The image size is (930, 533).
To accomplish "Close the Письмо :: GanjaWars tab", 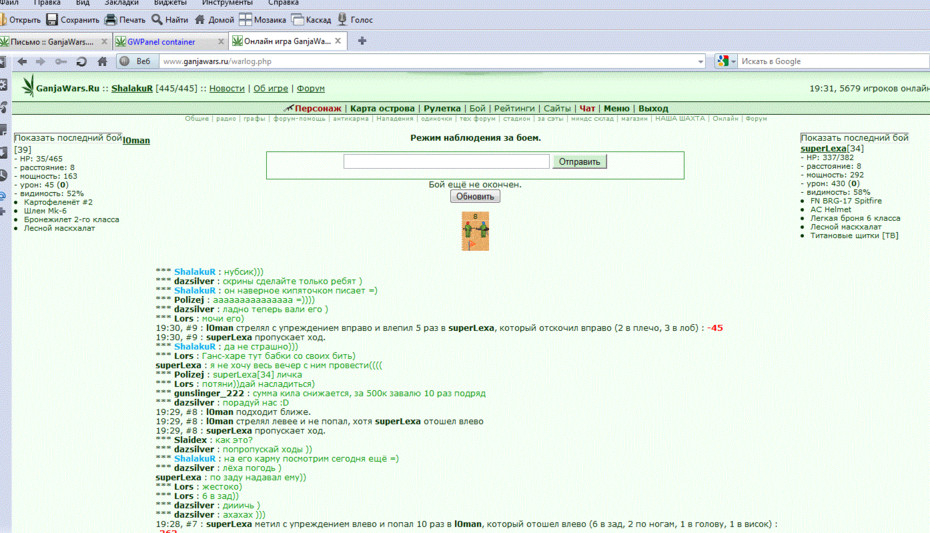I will [x=104, y=42].
